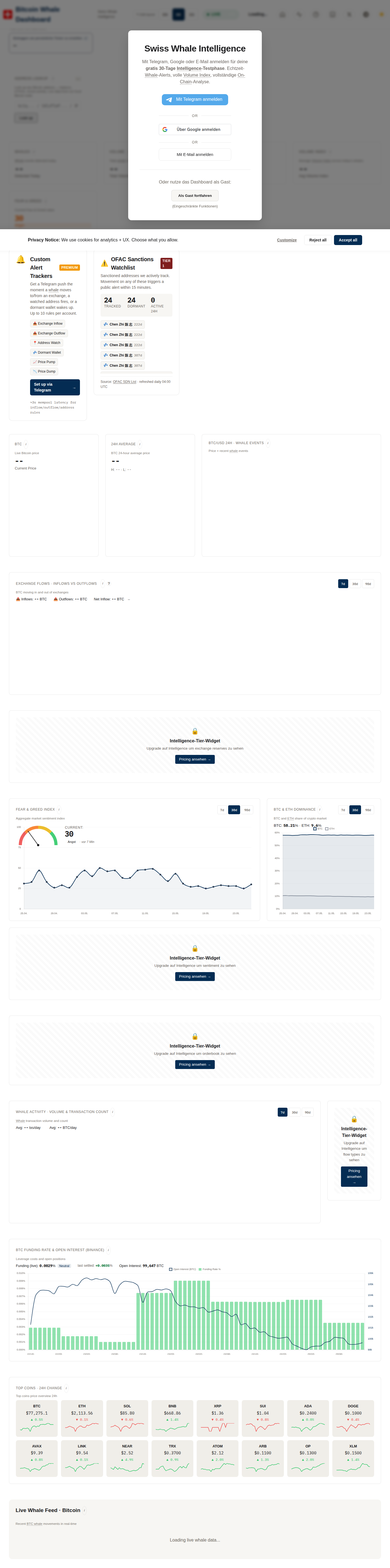The image size is (390, 1568).
Task: Open the info icon next to 24H AVERAGE
Action: click(x=140, y=444)
